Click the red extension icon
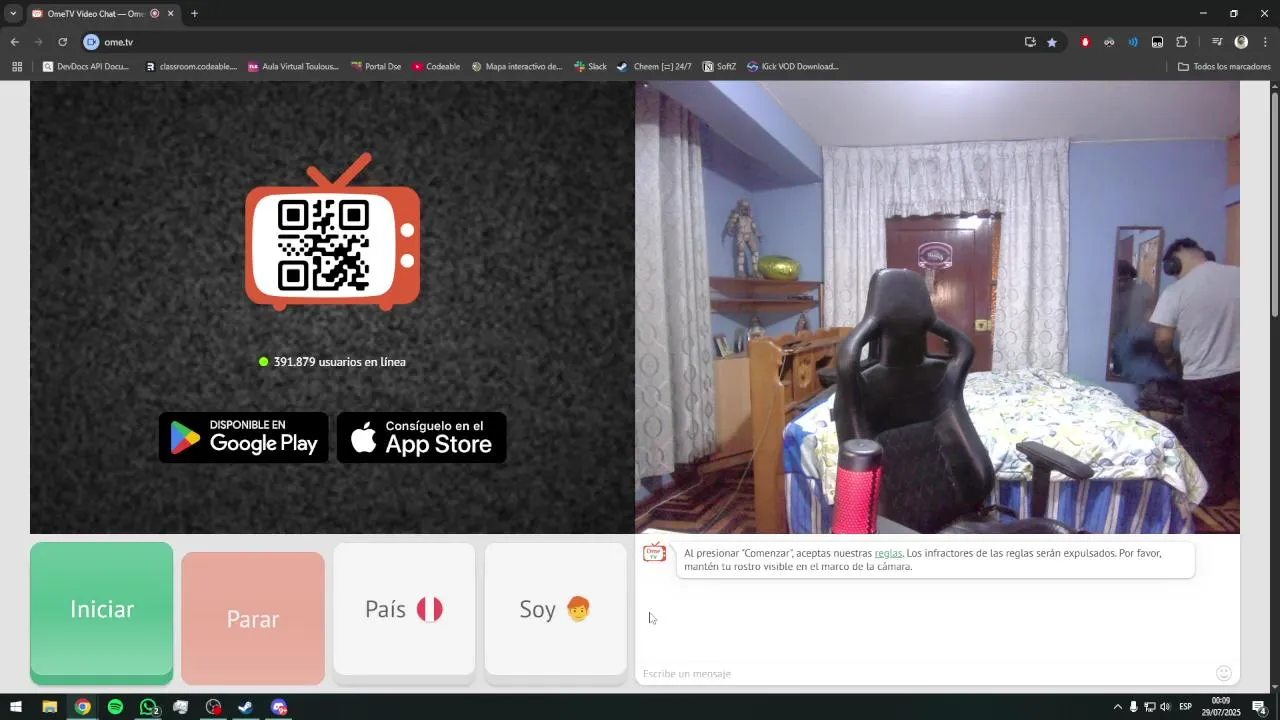Viewport: 1280px width, 720px height. pyautogui.click(x=1085, y=42)
